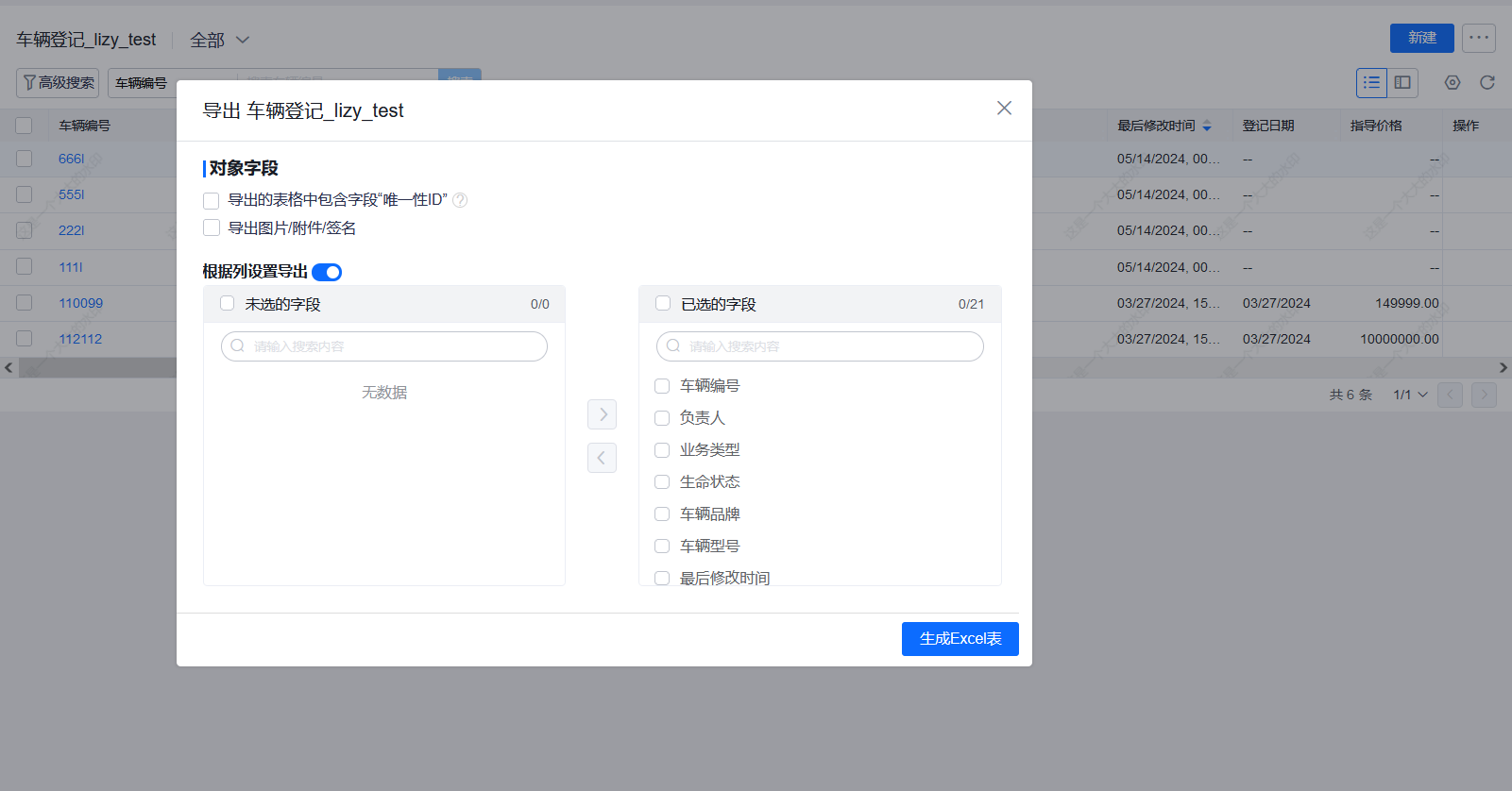
Task: Click search box in 未选的字段 panel
Action: tap(384, 346)
